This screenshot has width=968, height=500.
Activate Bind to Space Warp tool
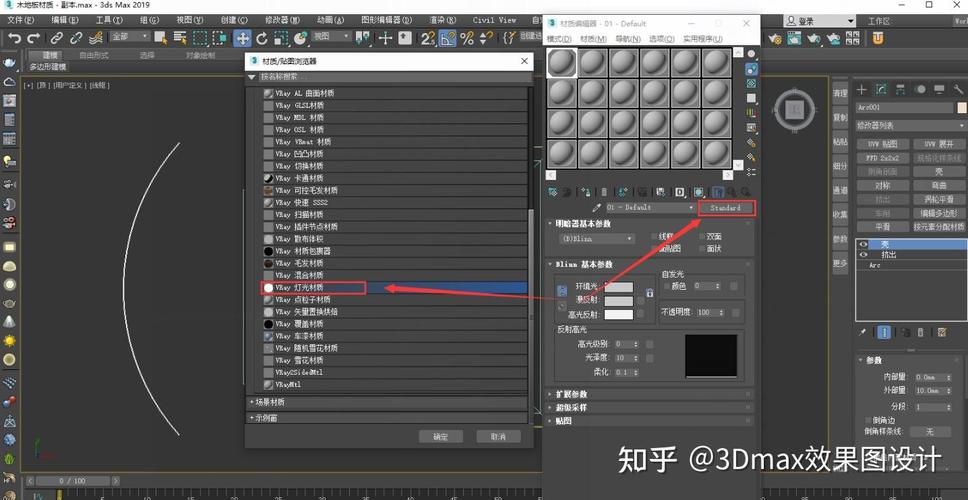pyautogui.click(x=96, y=38)
